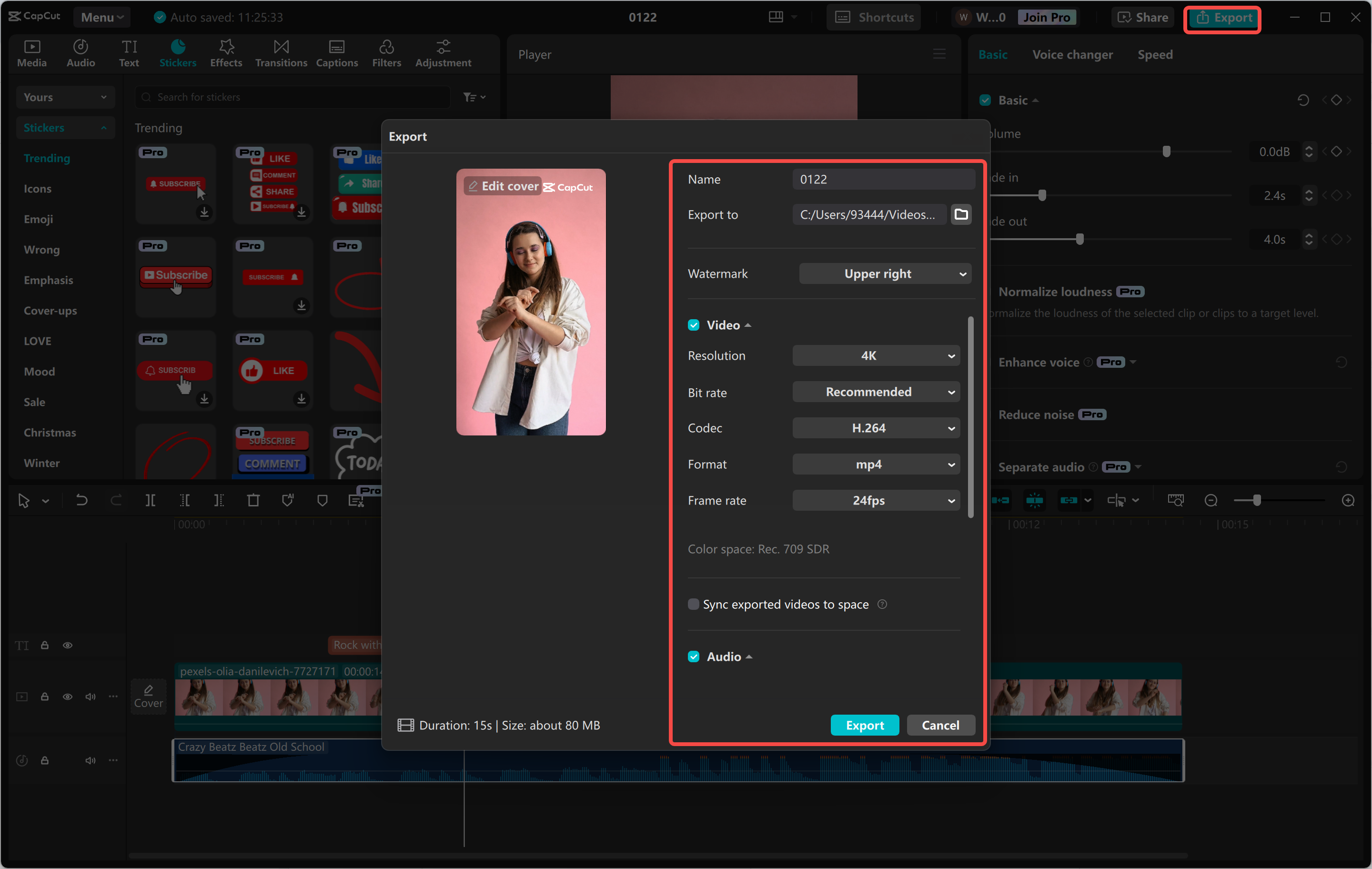Open the Menu in title bar
Image resolution: width=1372 pixels, height=869 pixels.
point(101,17)
